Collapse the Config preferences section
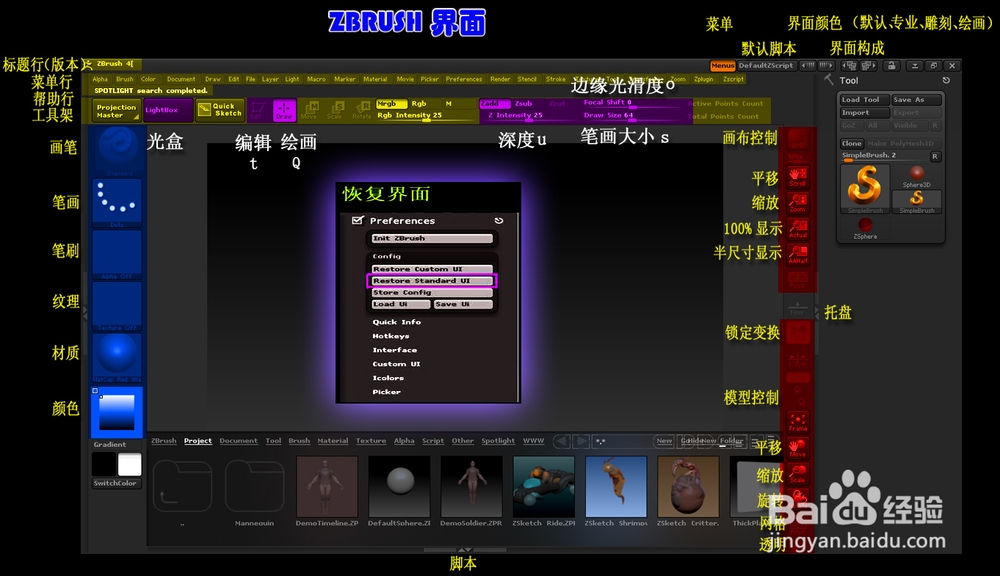 pyautogui.click(x=386, y=256)
